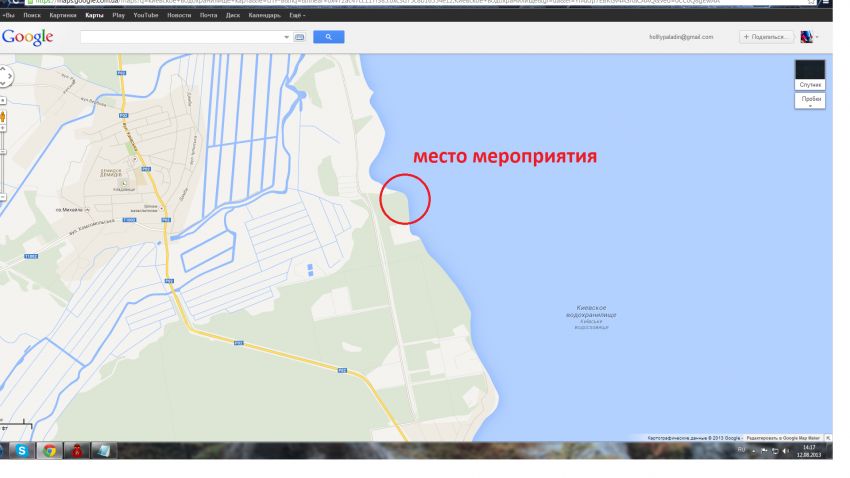850x478 pixels.
Task: Click the blue search magnifier button
Action: [329, 37]
